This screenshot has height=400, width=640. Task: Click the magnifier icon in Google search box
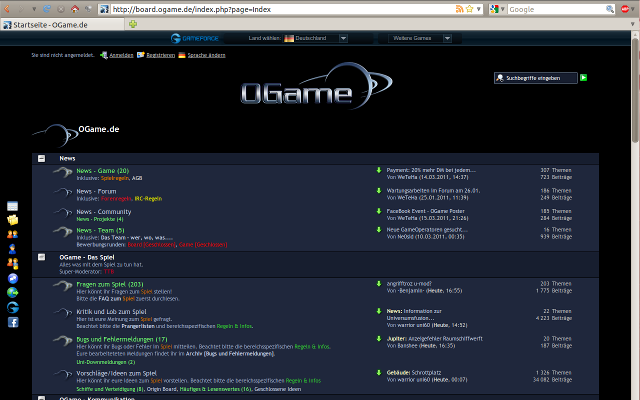[610, 9]
